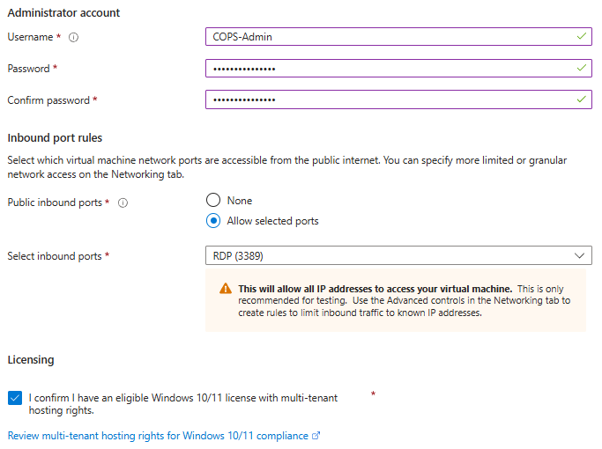
Task: Open Review multi-tenant hosting rights link
Action: 158,436
